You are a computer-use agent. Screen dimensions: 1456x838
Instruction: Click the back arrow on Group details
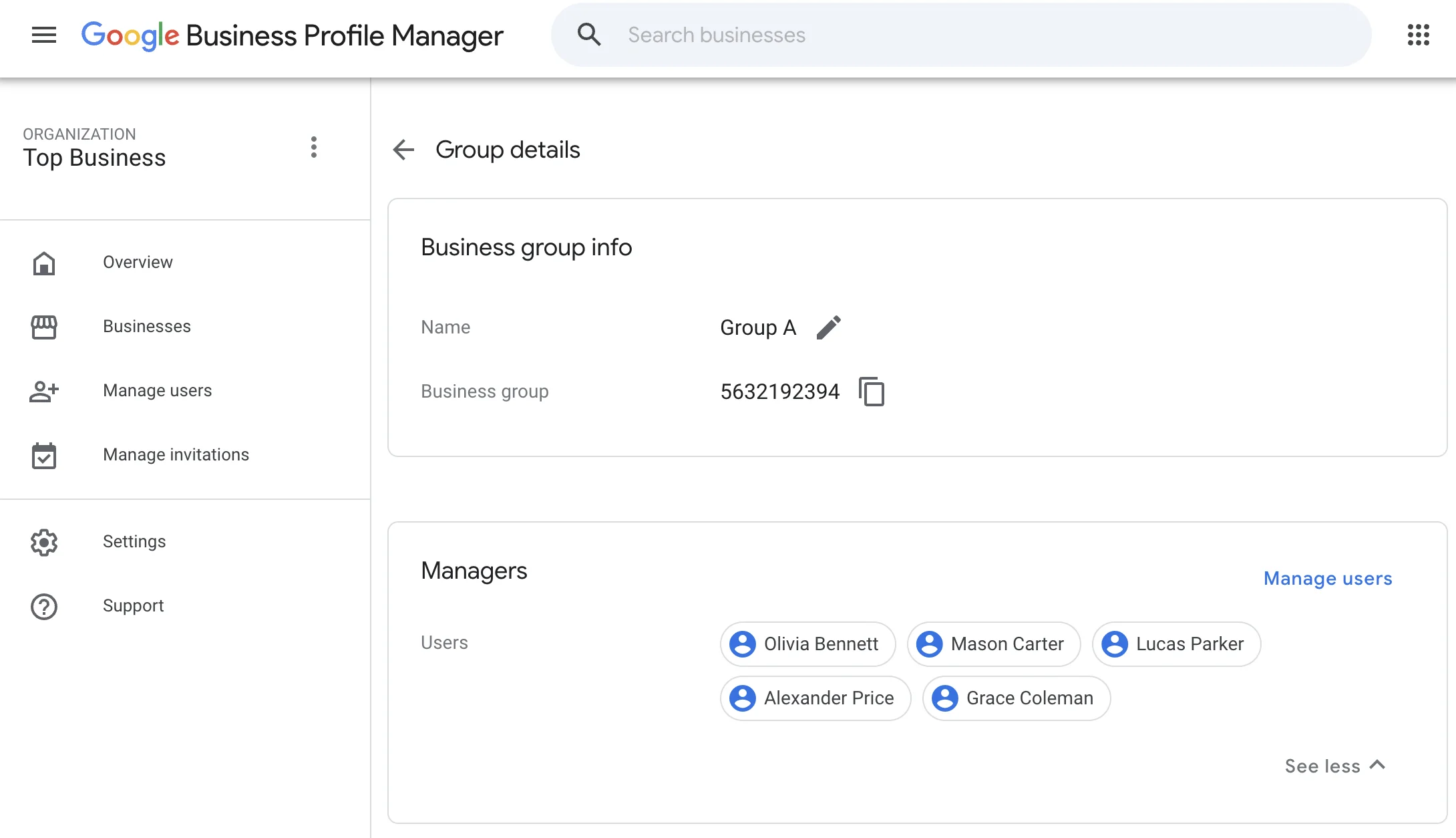(x=403, y=150)
